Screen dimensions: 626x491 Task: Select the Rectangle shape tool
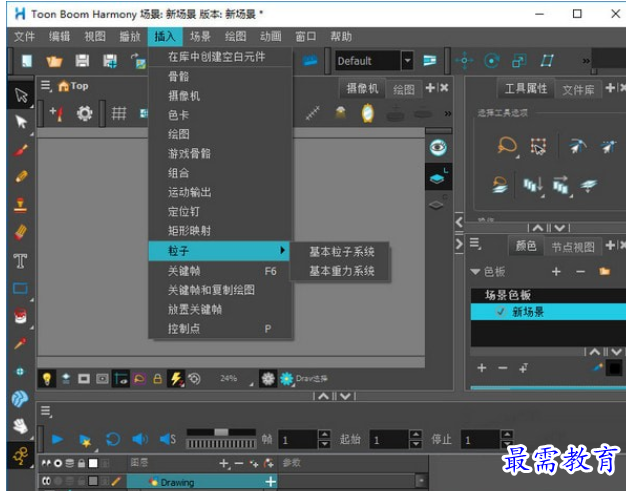coord(21,288)
